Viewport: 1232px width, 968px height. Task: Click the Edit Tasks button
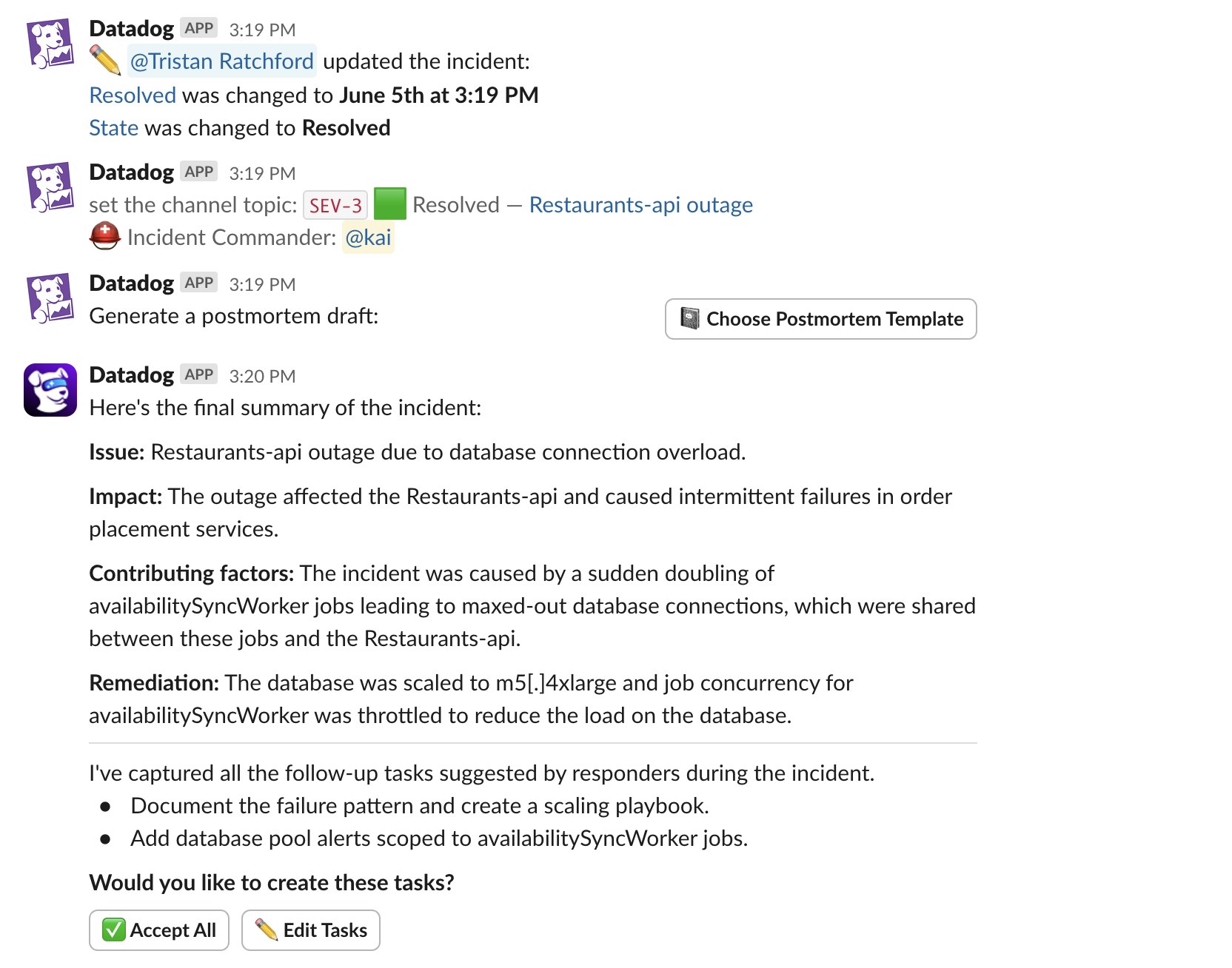(311, 930)
